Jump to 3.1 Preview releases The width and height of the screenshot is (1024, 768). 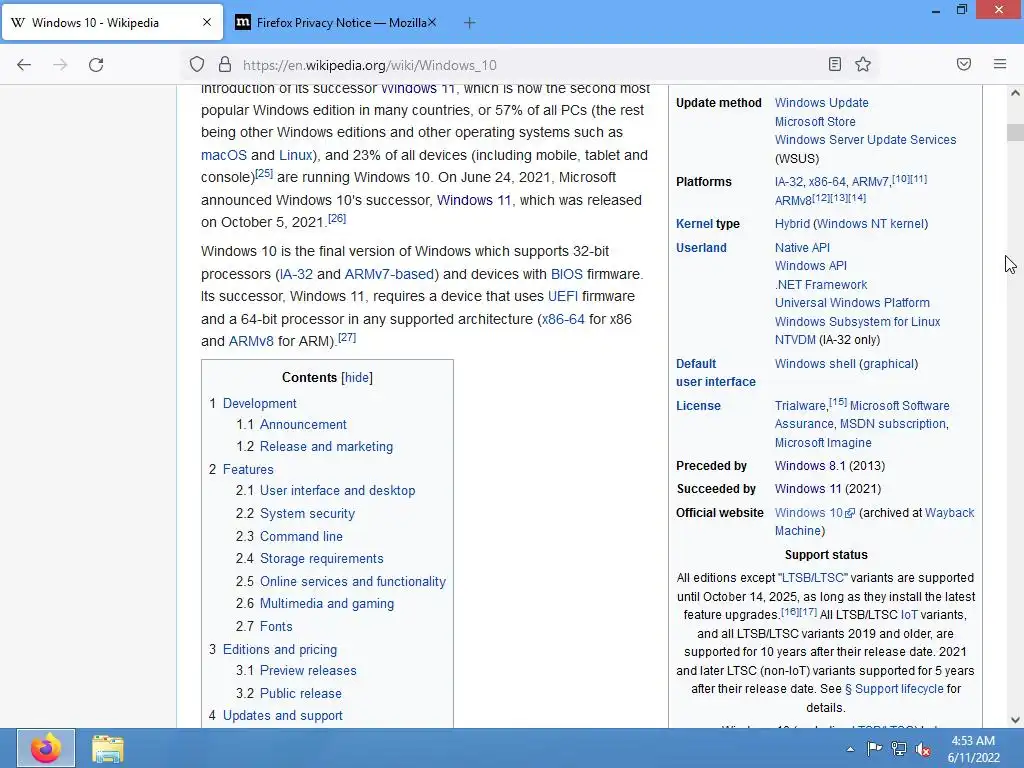click(308, 671)
